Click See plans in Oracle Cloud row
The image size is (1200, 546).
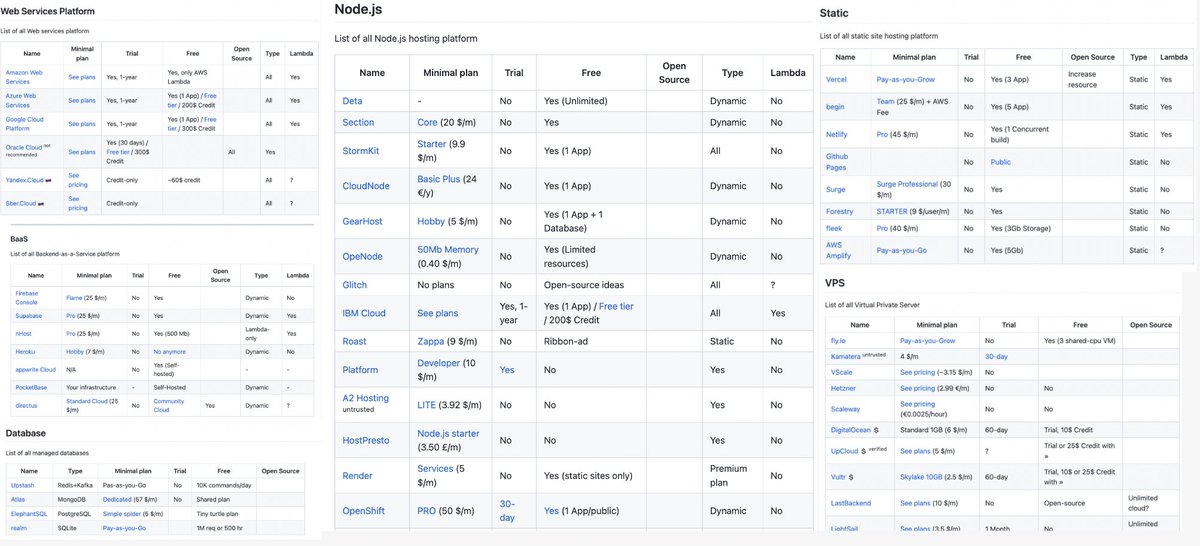[82, 152]
